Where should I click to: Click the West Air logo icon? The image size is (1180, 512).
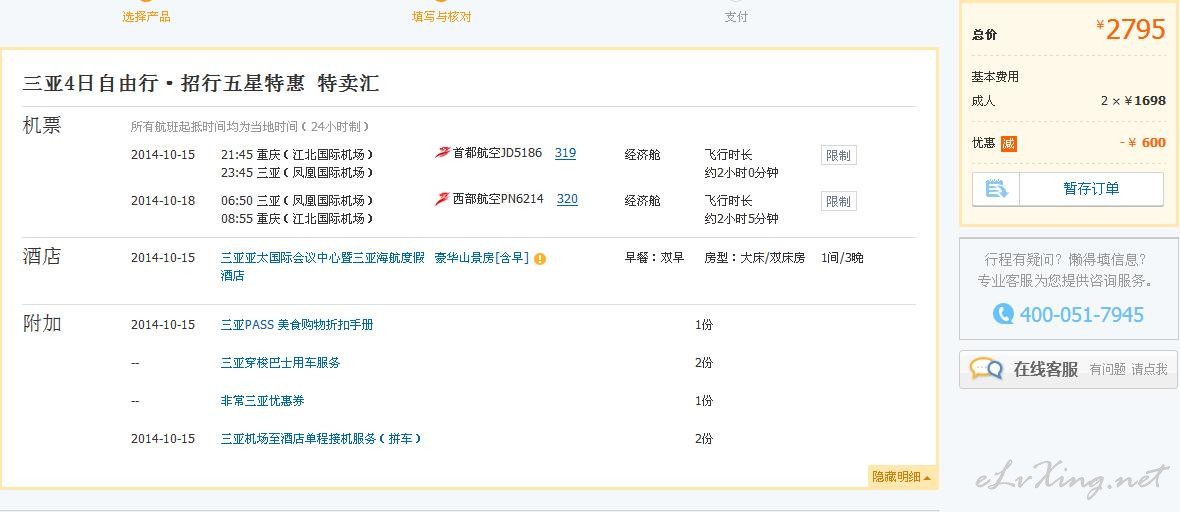[x=442, y=199]
